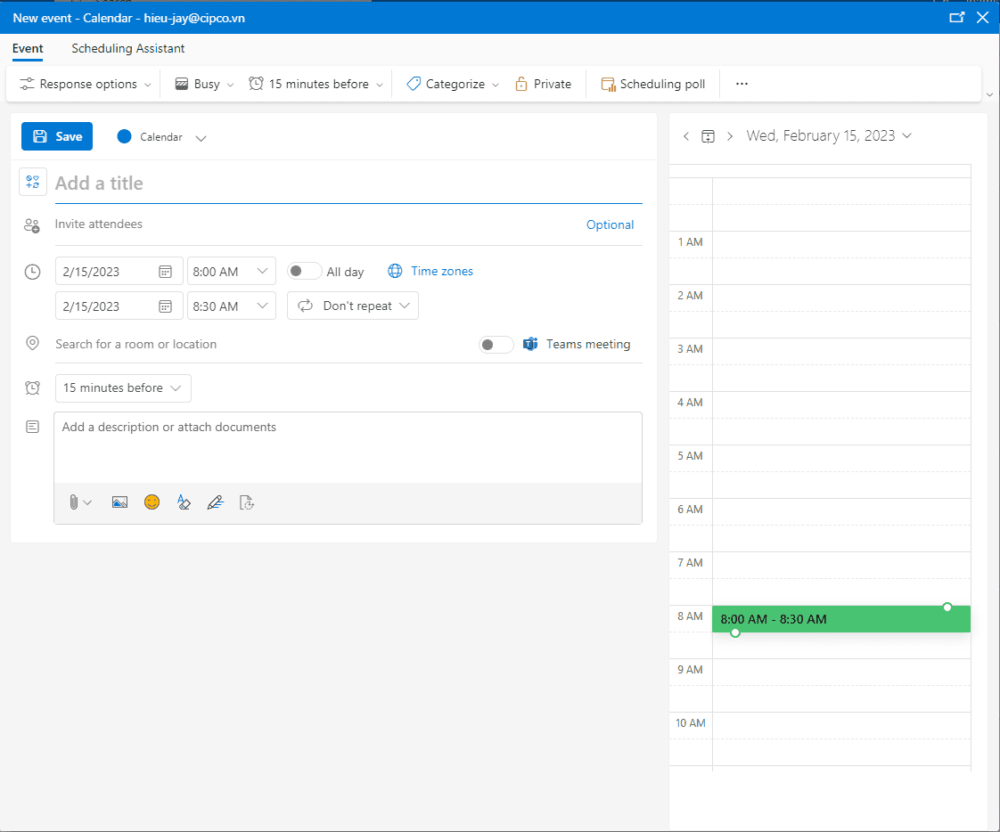The image size is (1000, 832).
Task: Open the more options ellipsis menu
Action: (741, 84)
